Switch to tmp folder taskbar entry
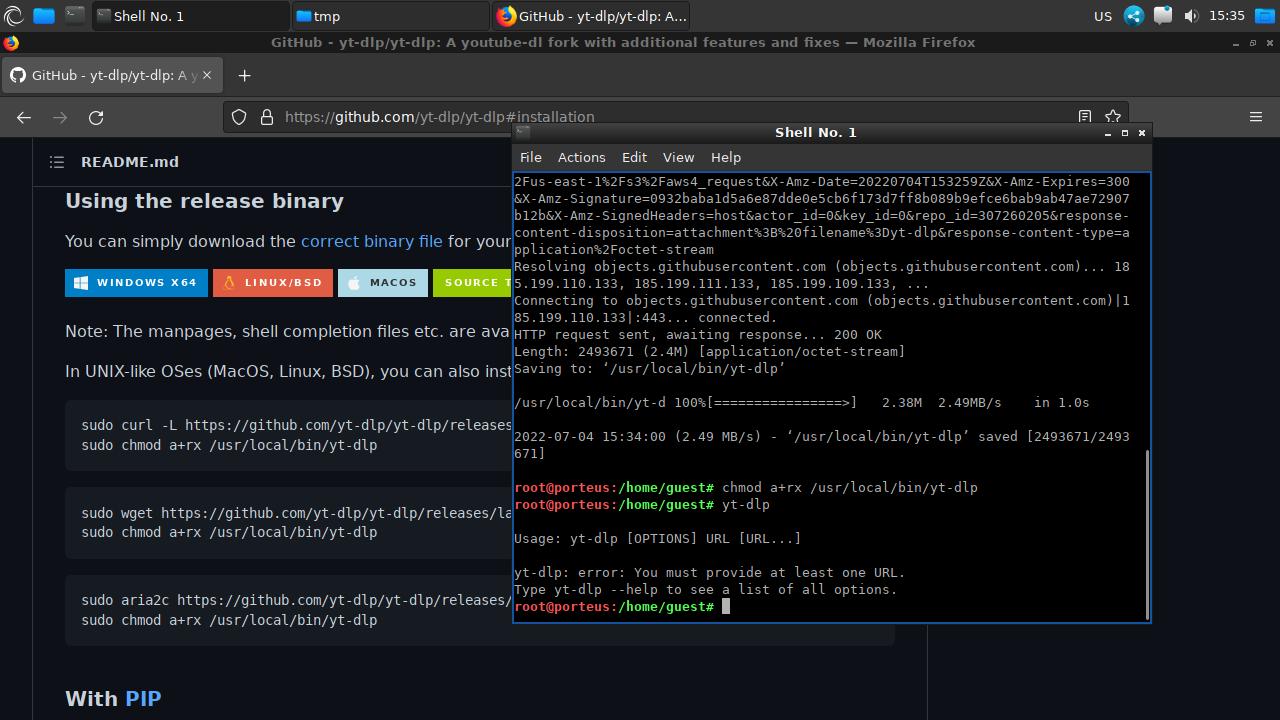The width and height of the screenshot is (1280, 720). [390, 16]
